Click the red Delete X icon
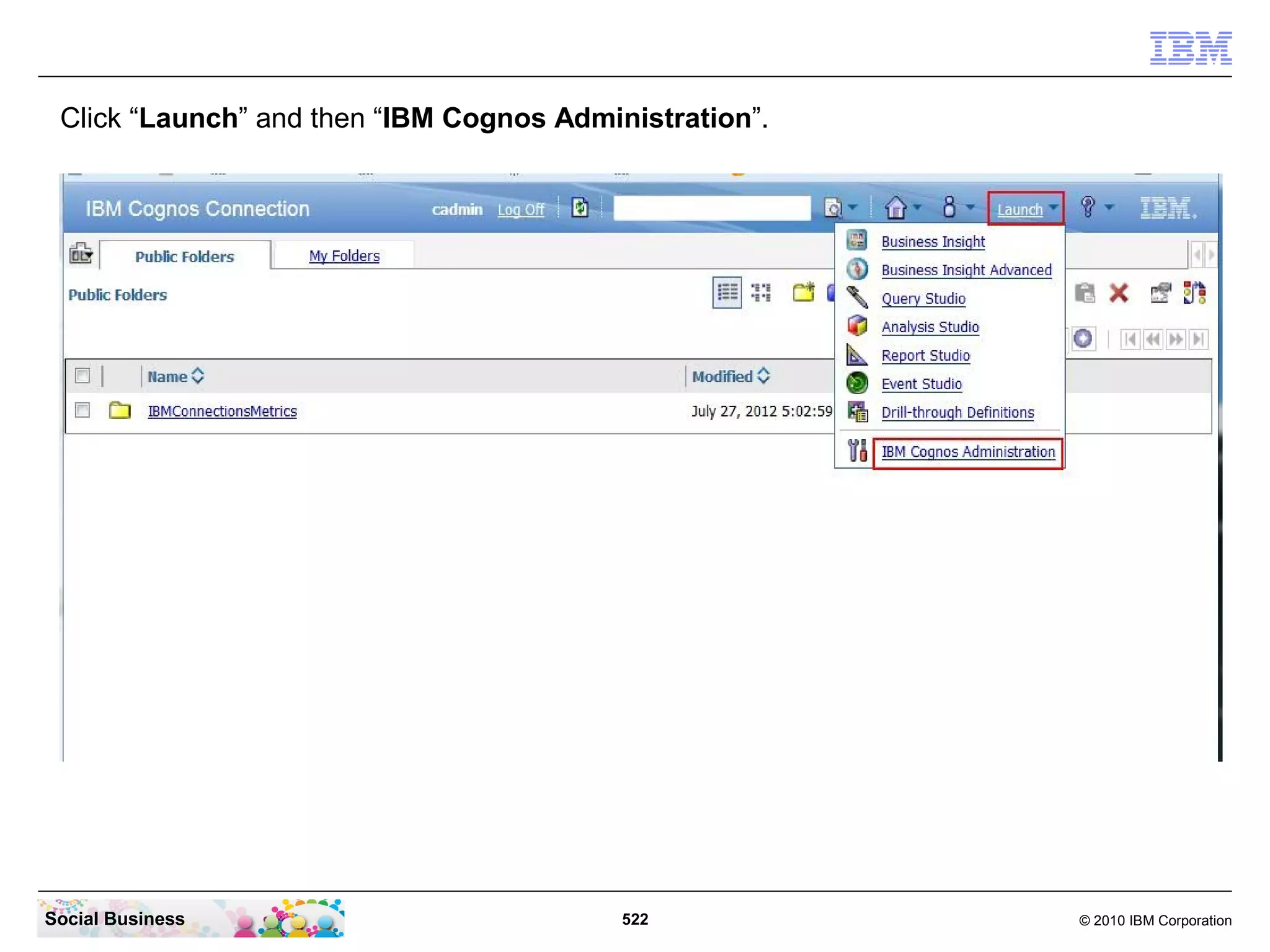 [x=1119, y=293]
